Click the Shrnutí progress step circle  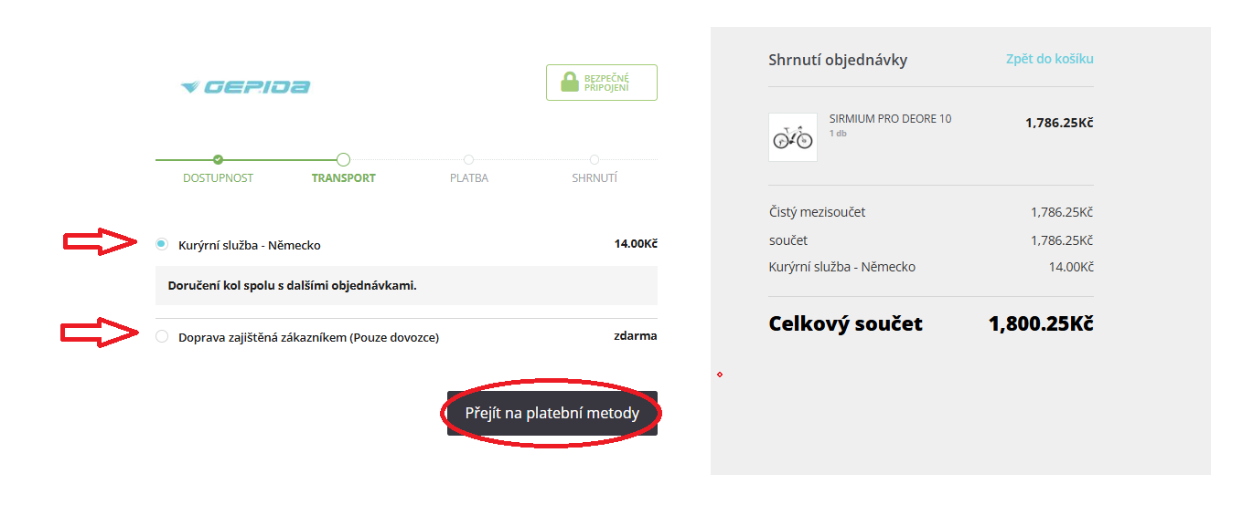coord(594,159)
